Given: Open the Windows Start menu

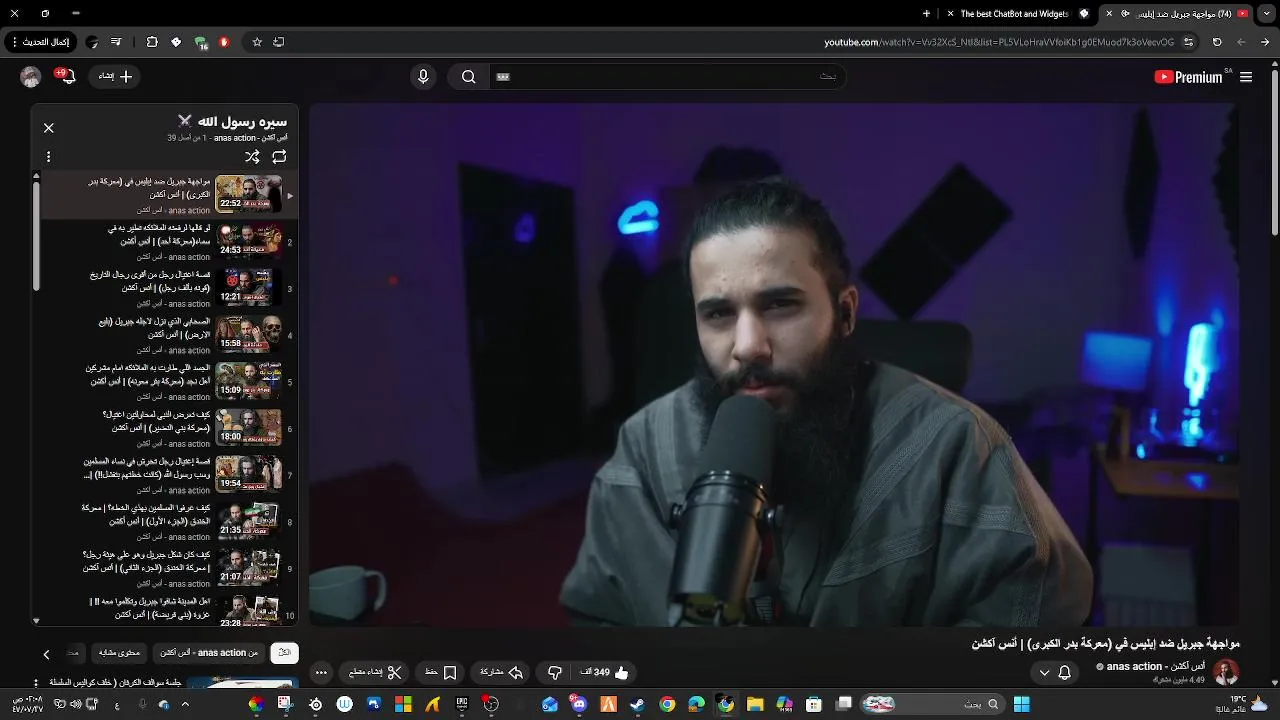Looking at the screenshot, I should click(x=1021, y=704).
